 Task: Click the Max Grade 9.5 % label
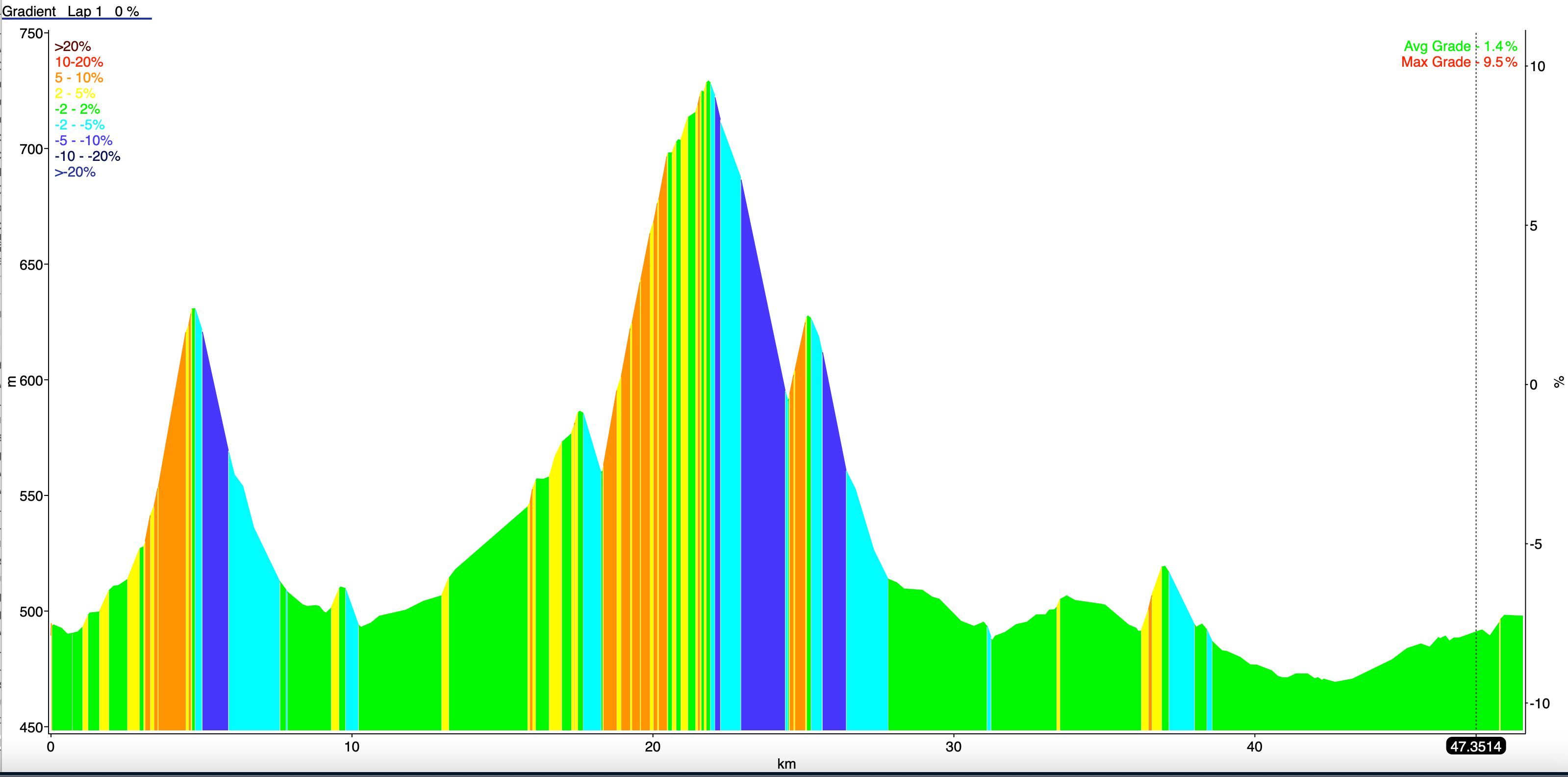(1459, 62)
